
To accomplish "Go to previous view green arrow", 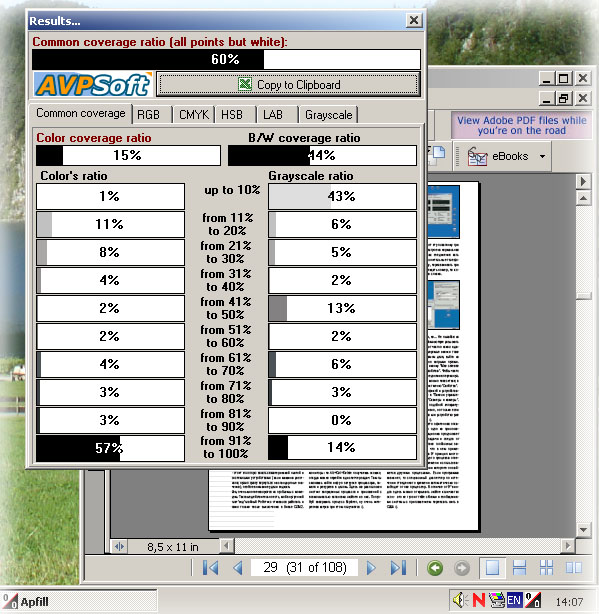I will click(435, 568).
